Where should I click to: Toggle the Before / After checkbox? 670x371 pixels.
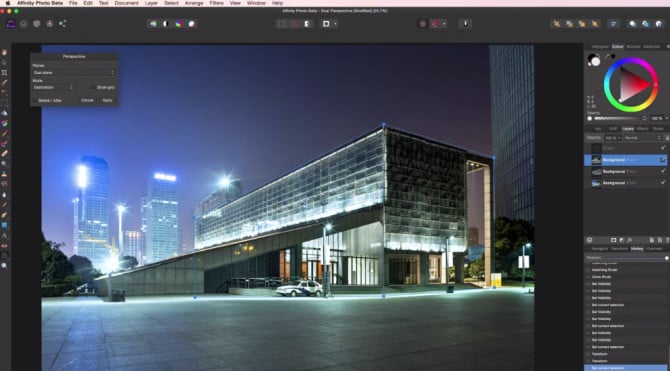[x=35, y=101]
